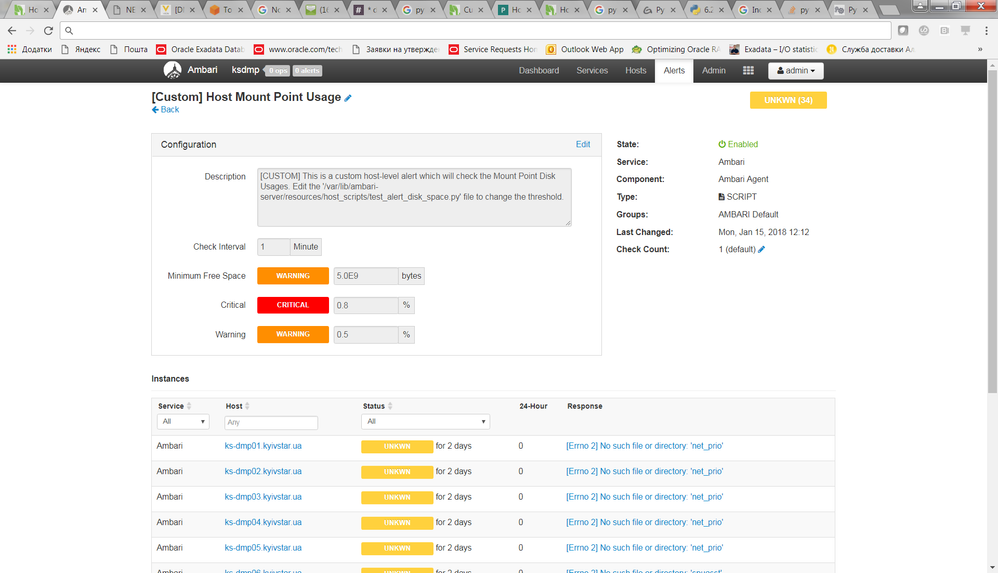Open the Додатки apps bookmark
The image size is (998, 573).
pyautogui.click(x=29, y=49)
